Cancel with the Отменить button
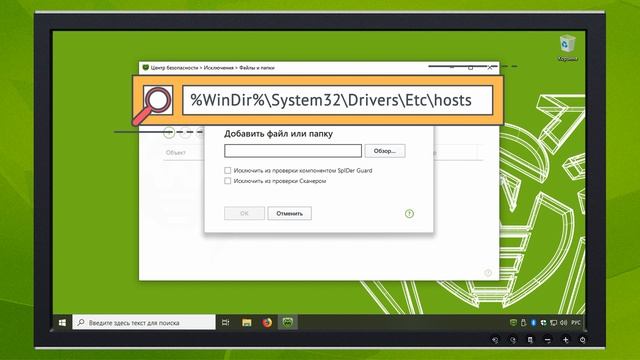 pos(289,213)
